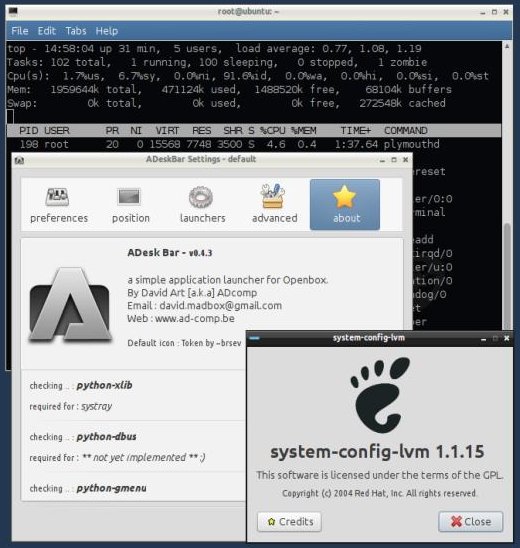Screen dimensions: 520x548
Task: Click 'Default icon : Token by -brsev' text
Action: (x=184, y=343)
